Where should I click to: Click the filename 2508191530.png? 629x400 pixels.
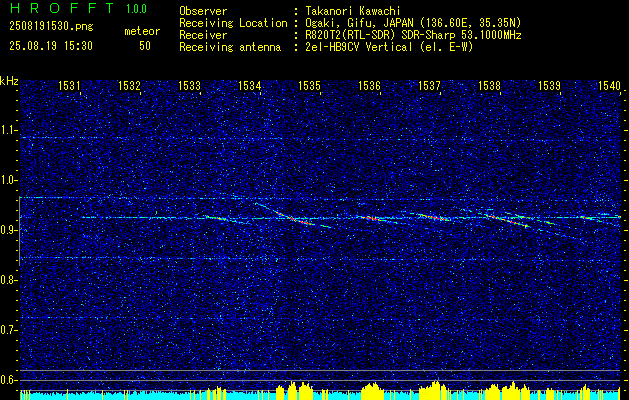(51, 27)
